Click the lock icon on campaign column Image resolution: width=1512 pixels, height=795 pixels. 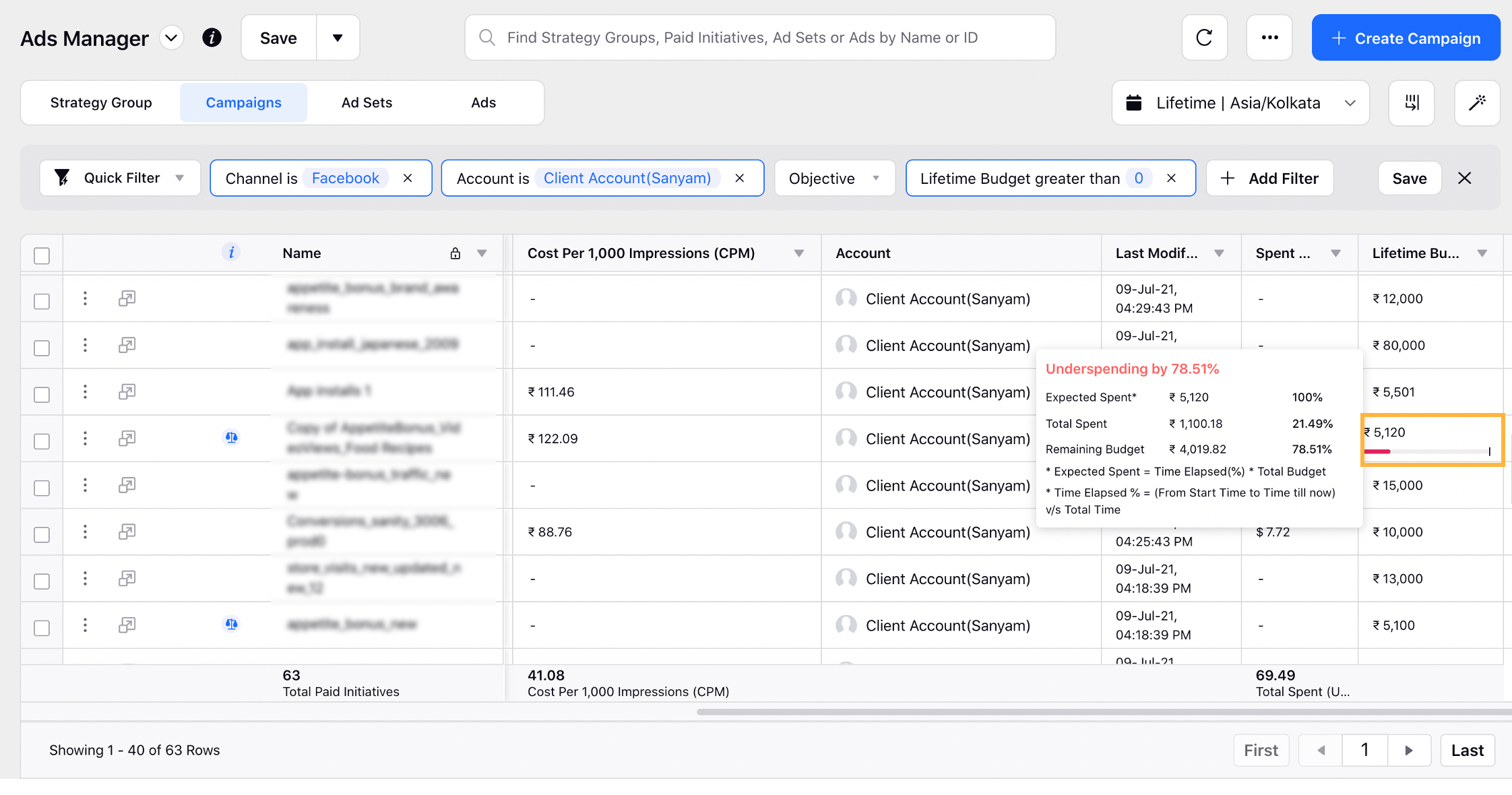[x=452, y=253]
